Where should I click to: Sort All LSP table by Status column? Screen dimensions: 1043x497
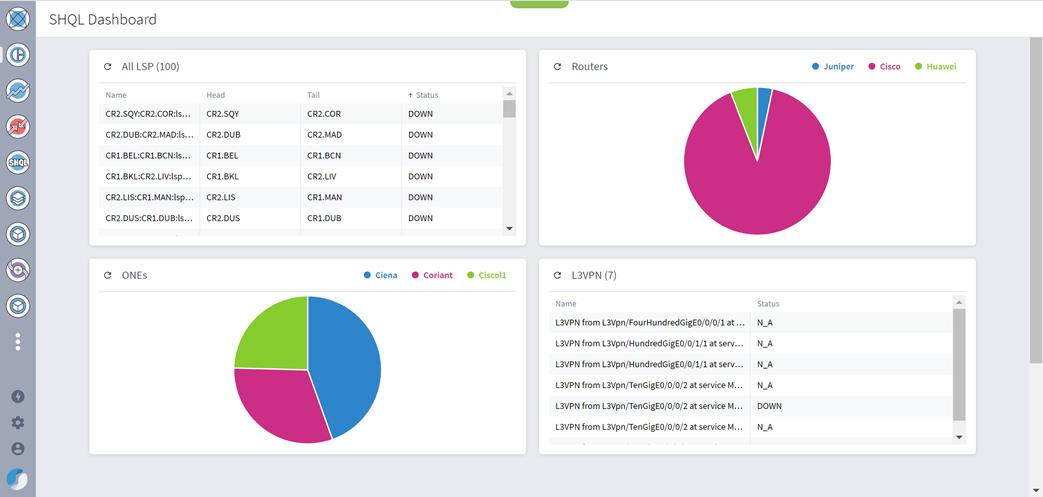click(423, 95)
